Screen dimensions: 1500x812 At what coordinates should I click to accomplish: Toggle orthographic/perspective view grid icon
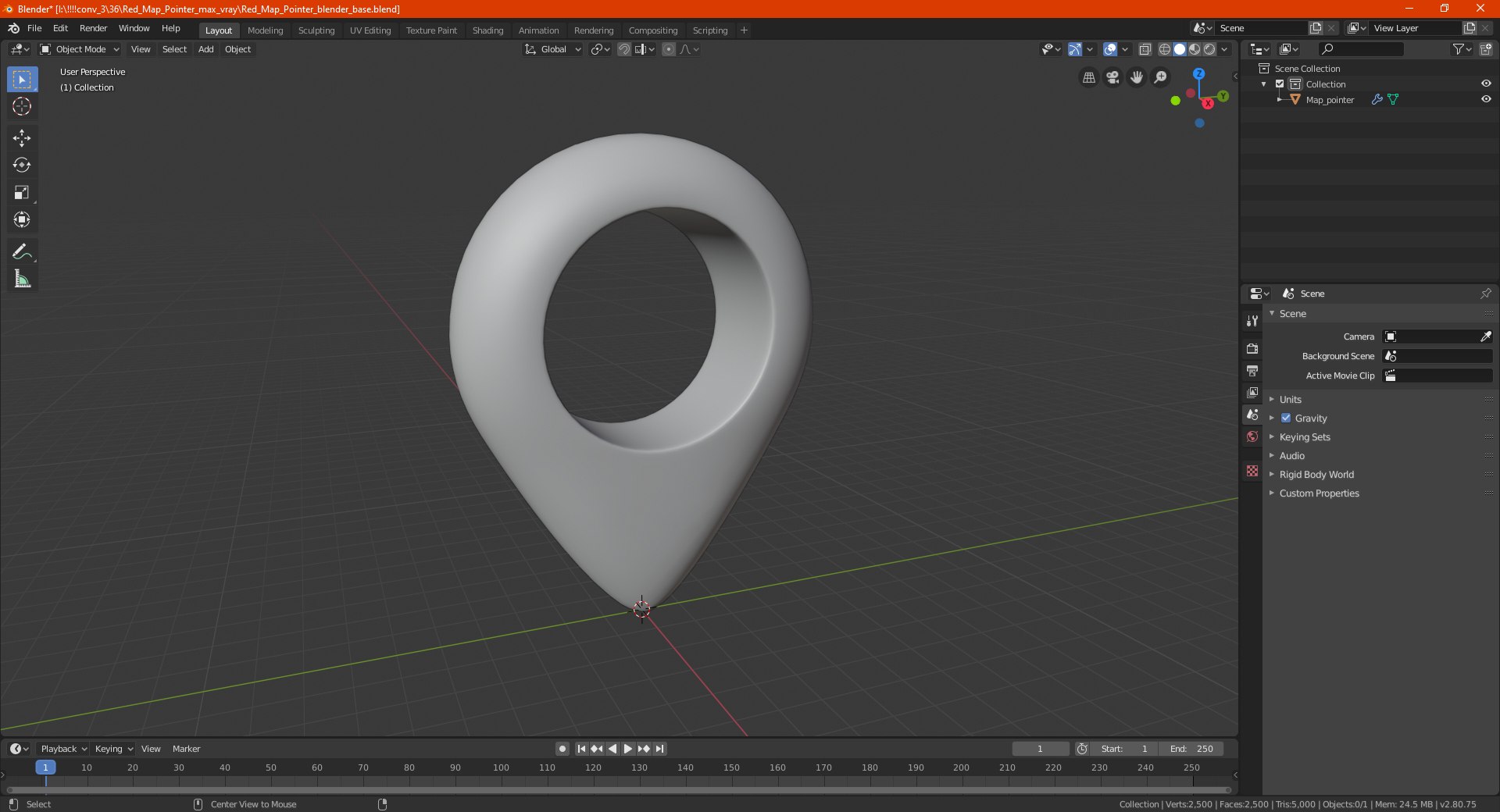[x=1088, y=77]
